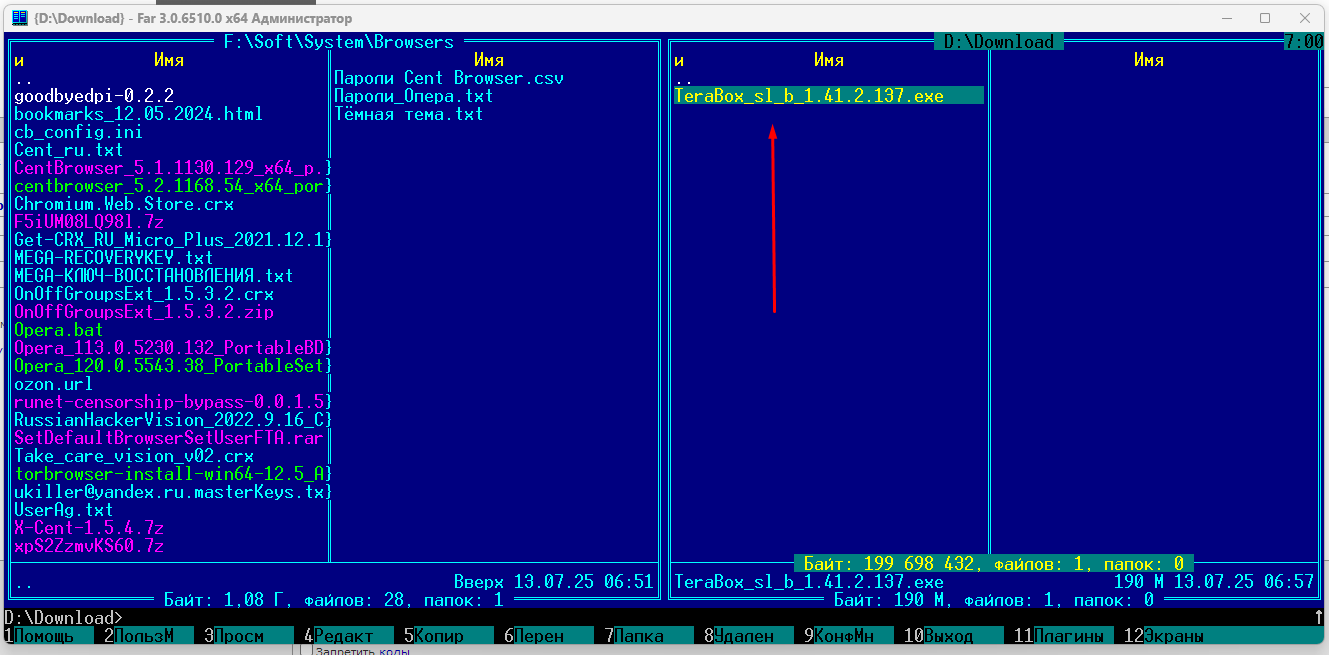Select OnOffGroupsExt_1.5.3.2.crx file
1329x655 pixels.
(144, 294)
